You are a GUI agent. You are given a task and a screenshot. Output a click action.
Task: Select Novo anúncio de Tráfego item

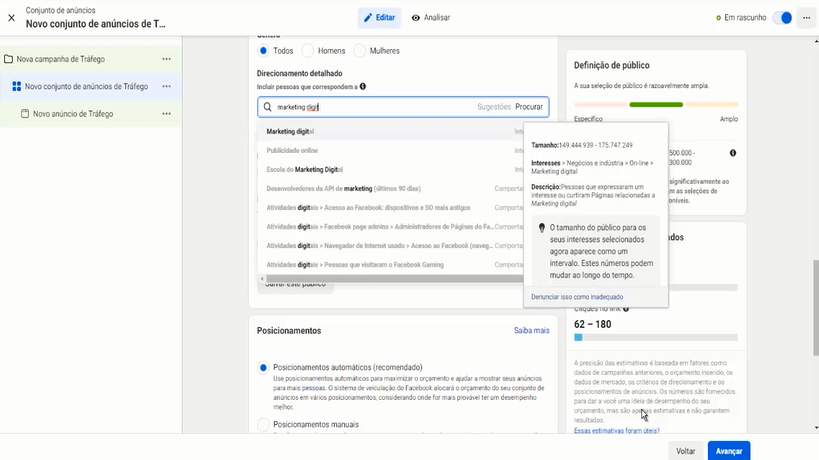pos(73,113)
